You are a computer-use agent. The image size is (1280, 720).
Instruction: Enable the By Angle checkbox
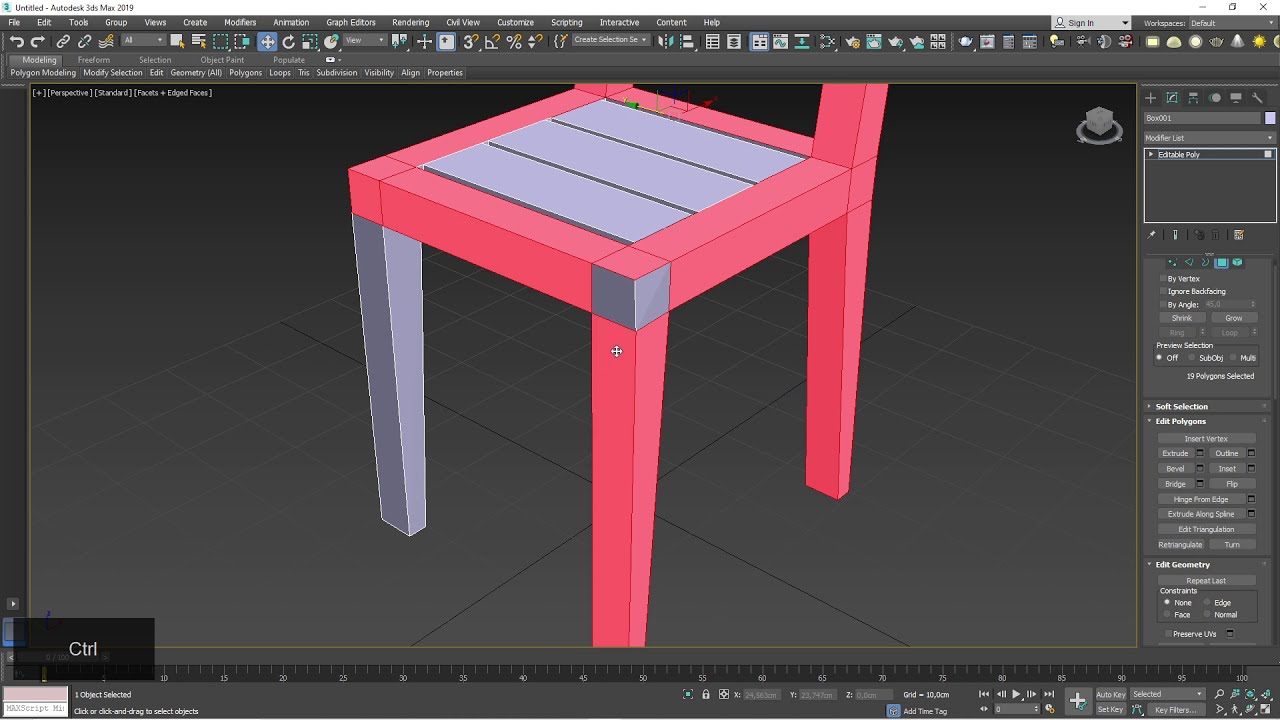[x=1163, y=304]
